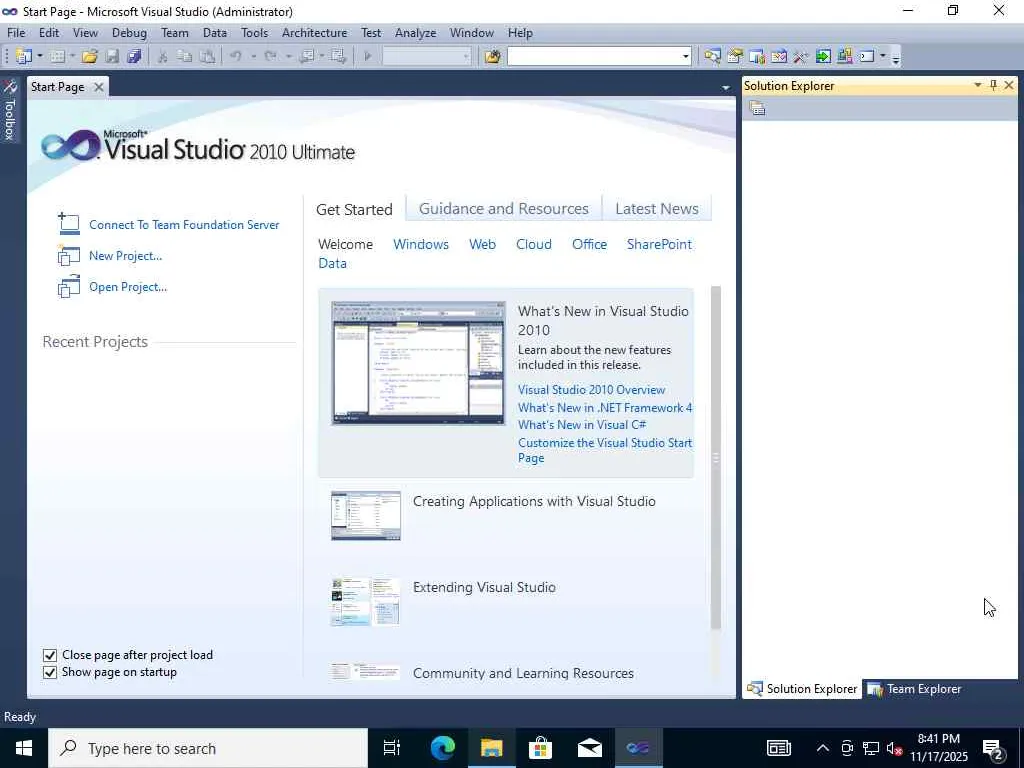The height and width of the screenshot is (768, 1024).
Task: Open the Toolbar Options overflow arrow
Action: (x=896, y=59)
